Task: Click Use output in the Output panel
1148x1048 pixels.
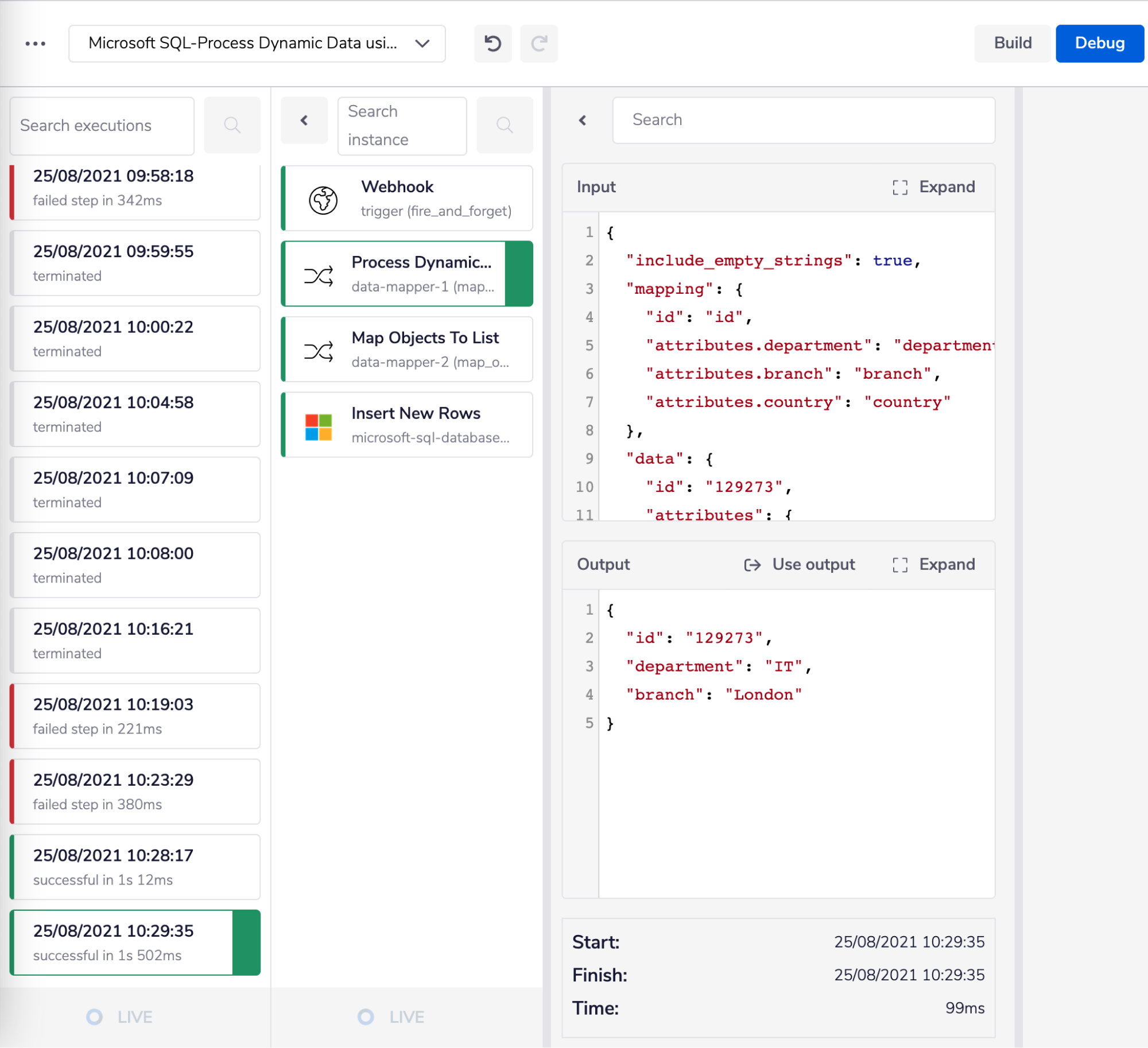Action: coord(800,564)
